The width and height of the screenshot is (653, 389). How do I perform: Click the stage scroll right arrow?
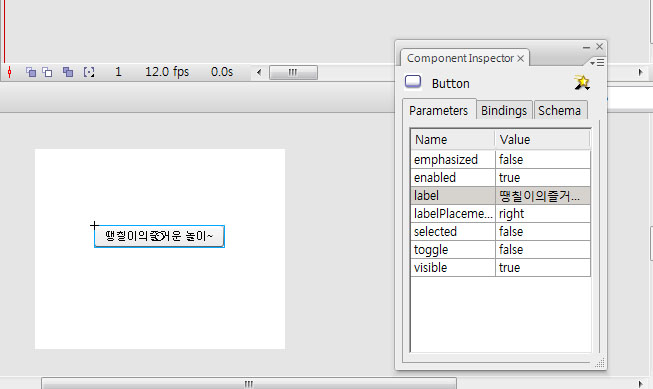pos(641,384)
